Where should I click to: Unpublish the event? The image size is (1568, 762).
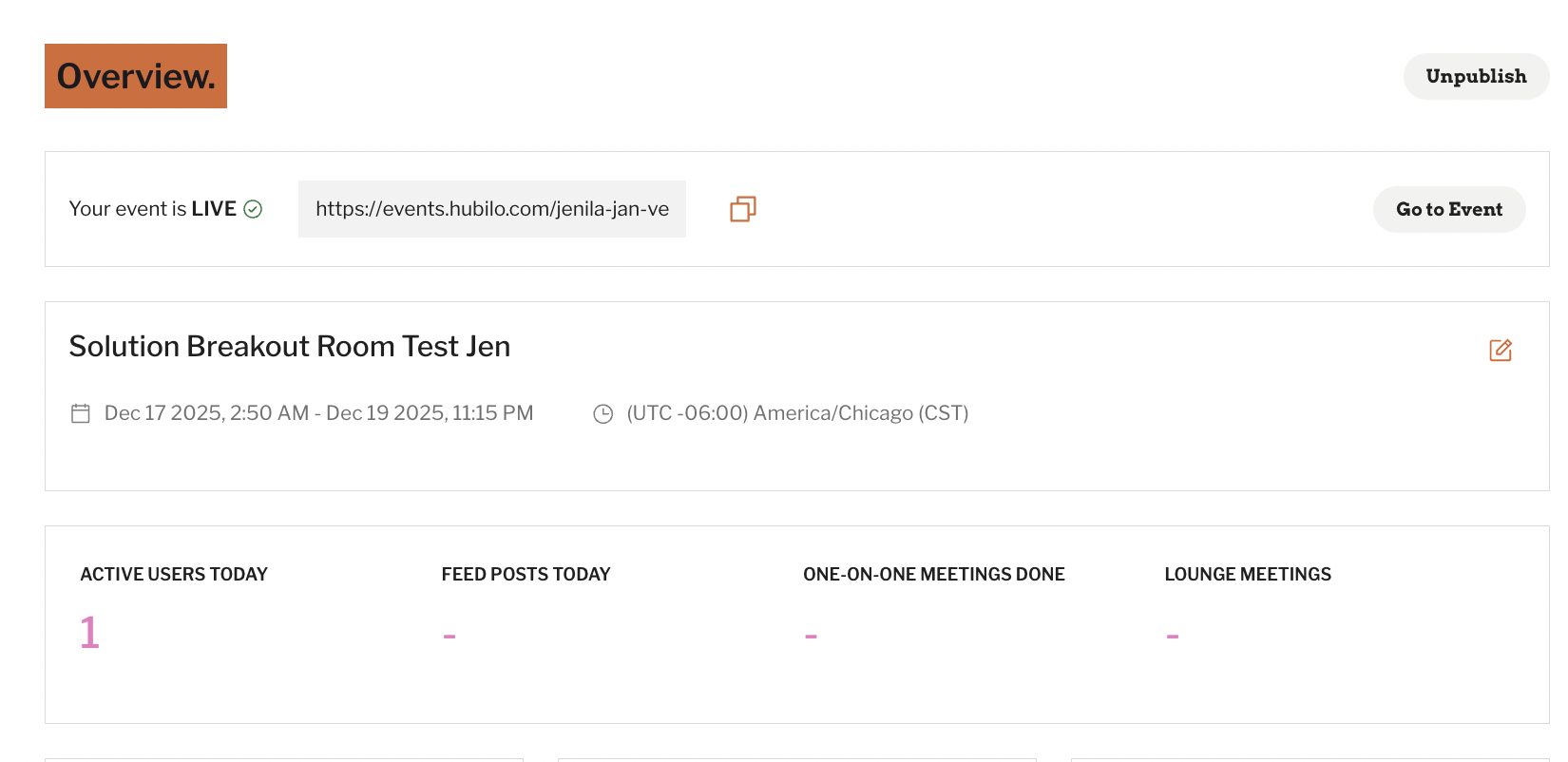(1476, 76)
